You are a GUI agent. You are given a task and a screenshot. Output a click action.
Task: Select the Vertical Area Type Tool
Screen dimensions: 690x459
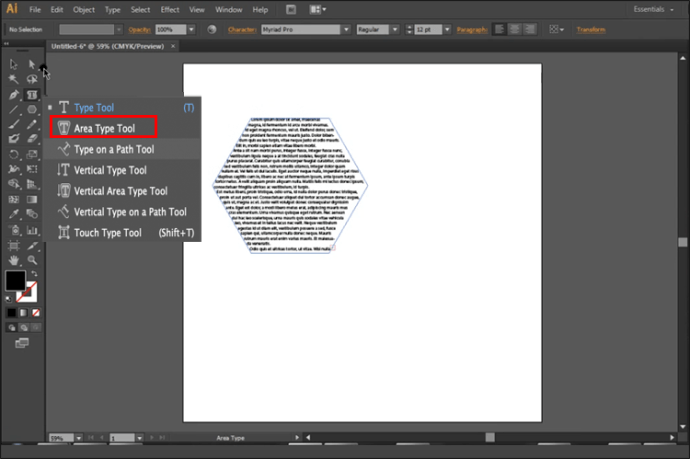(x=120, y=191)
